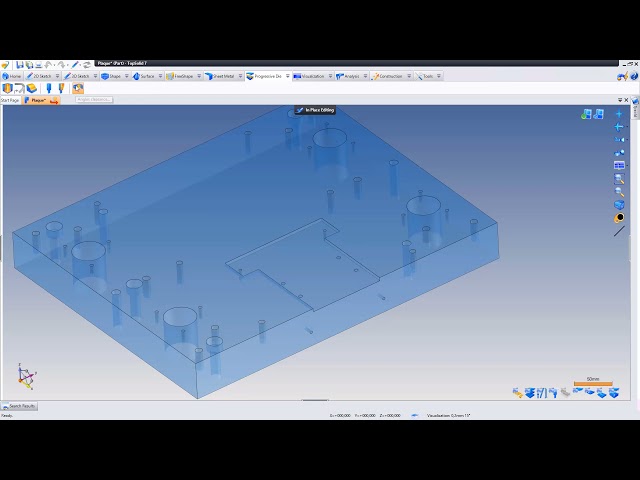
Task: Select the blue 3D box view icon
Action: coord(619,205)
